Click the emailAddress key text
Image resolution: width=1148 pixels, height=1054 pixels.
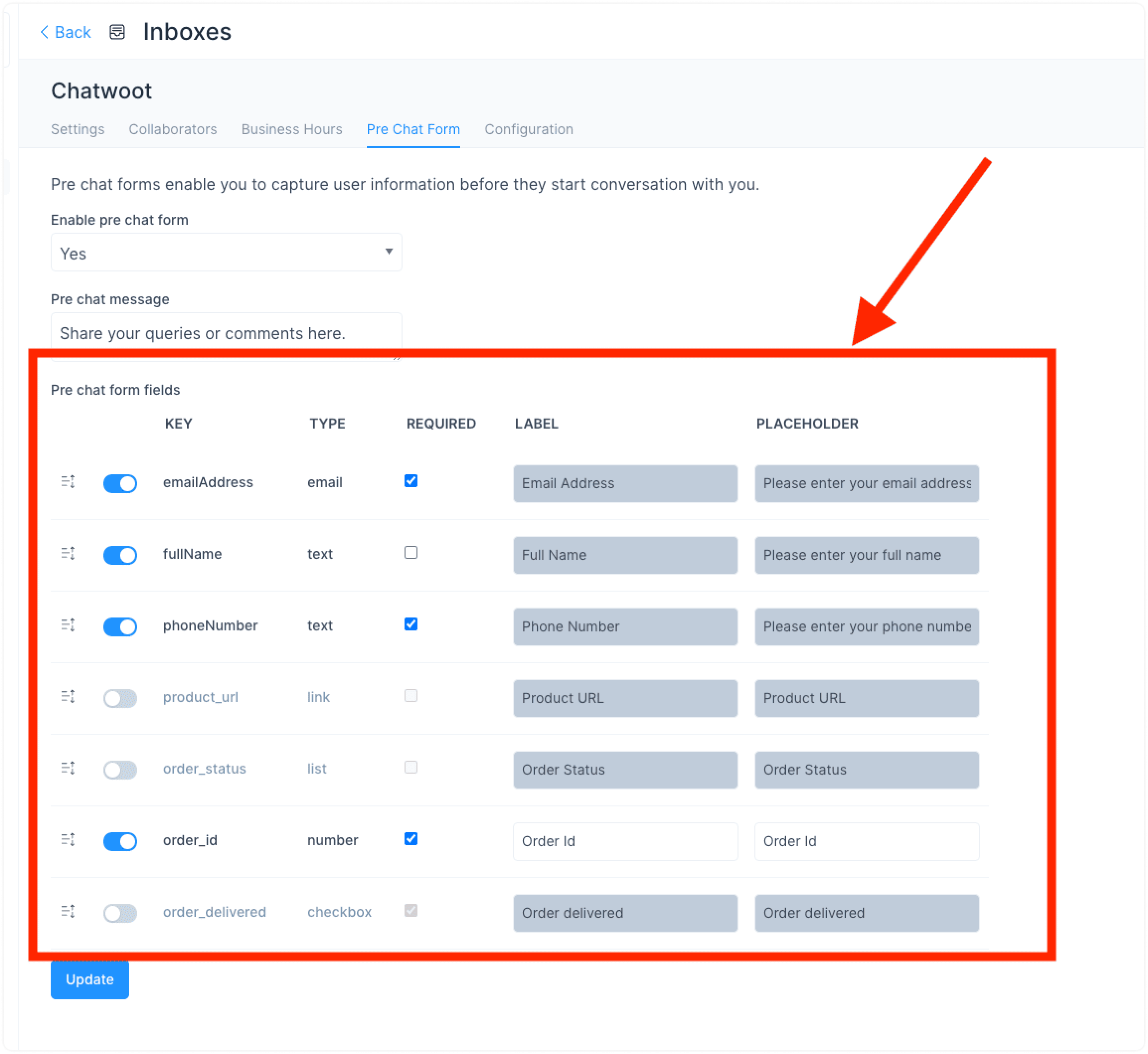(x=208, y=483)
